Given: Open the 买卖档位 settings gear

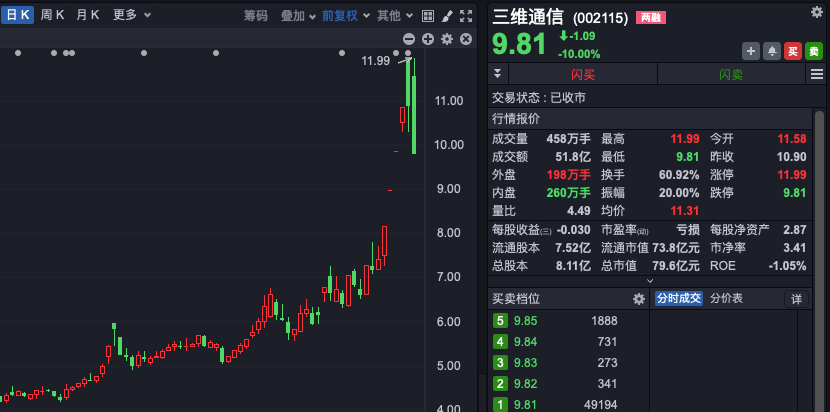Looking at the screenshot, I should click(639, 299).
